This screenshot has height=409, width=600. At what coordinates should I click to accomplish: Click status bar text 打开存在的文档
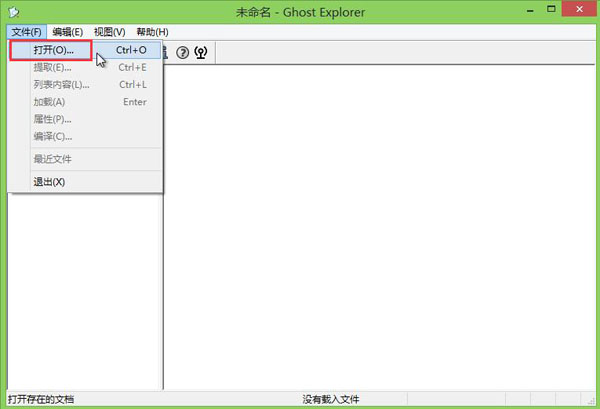(x=41, y=399)
